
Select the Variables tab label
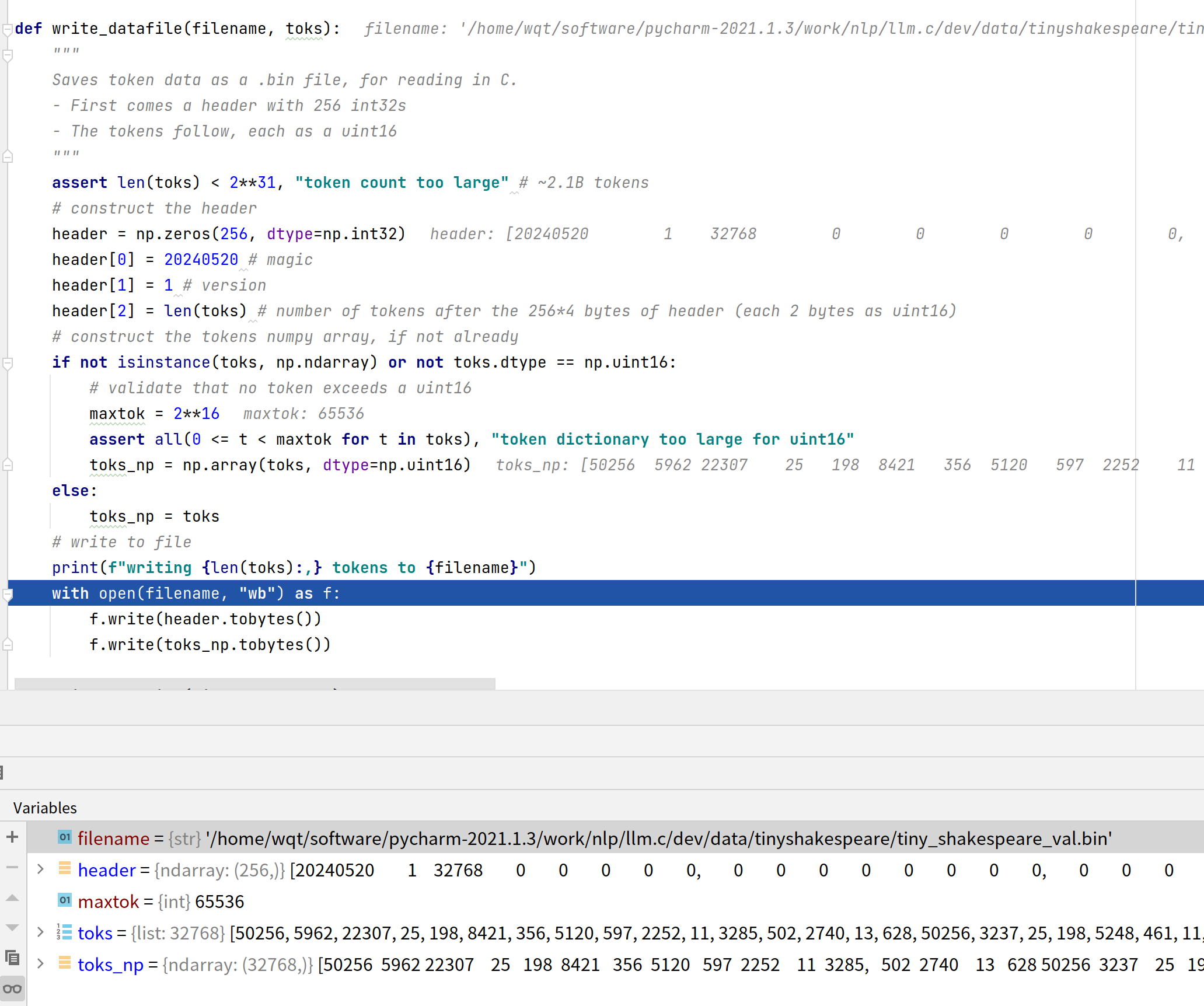click(45, 808)
